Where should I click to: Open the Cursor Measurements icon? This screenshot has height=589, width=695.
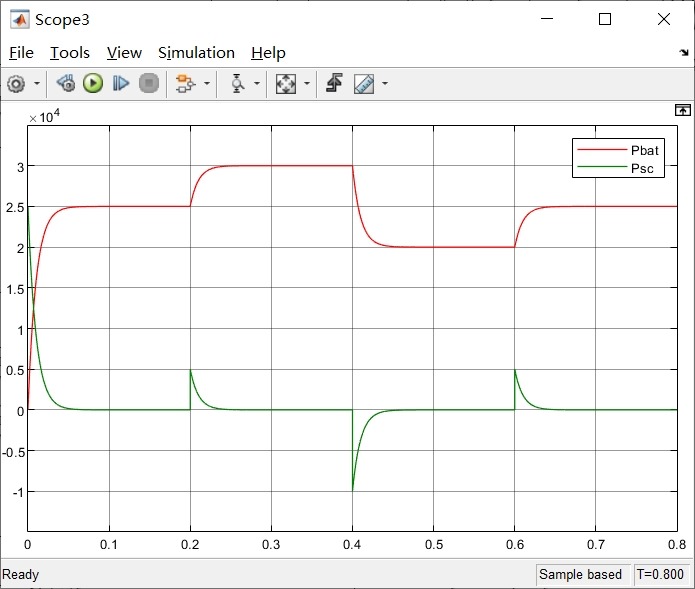[x=334, y=83]
